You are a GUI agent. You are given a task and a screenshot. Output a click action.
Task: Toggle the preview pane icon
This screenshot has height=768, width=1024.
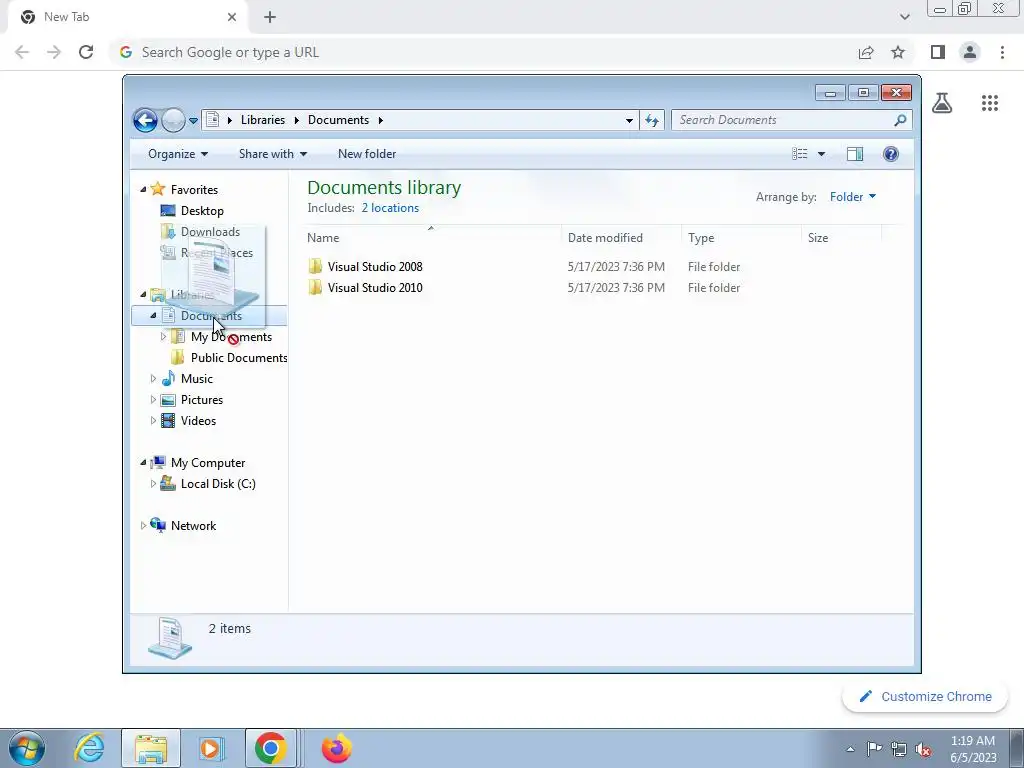855,154
